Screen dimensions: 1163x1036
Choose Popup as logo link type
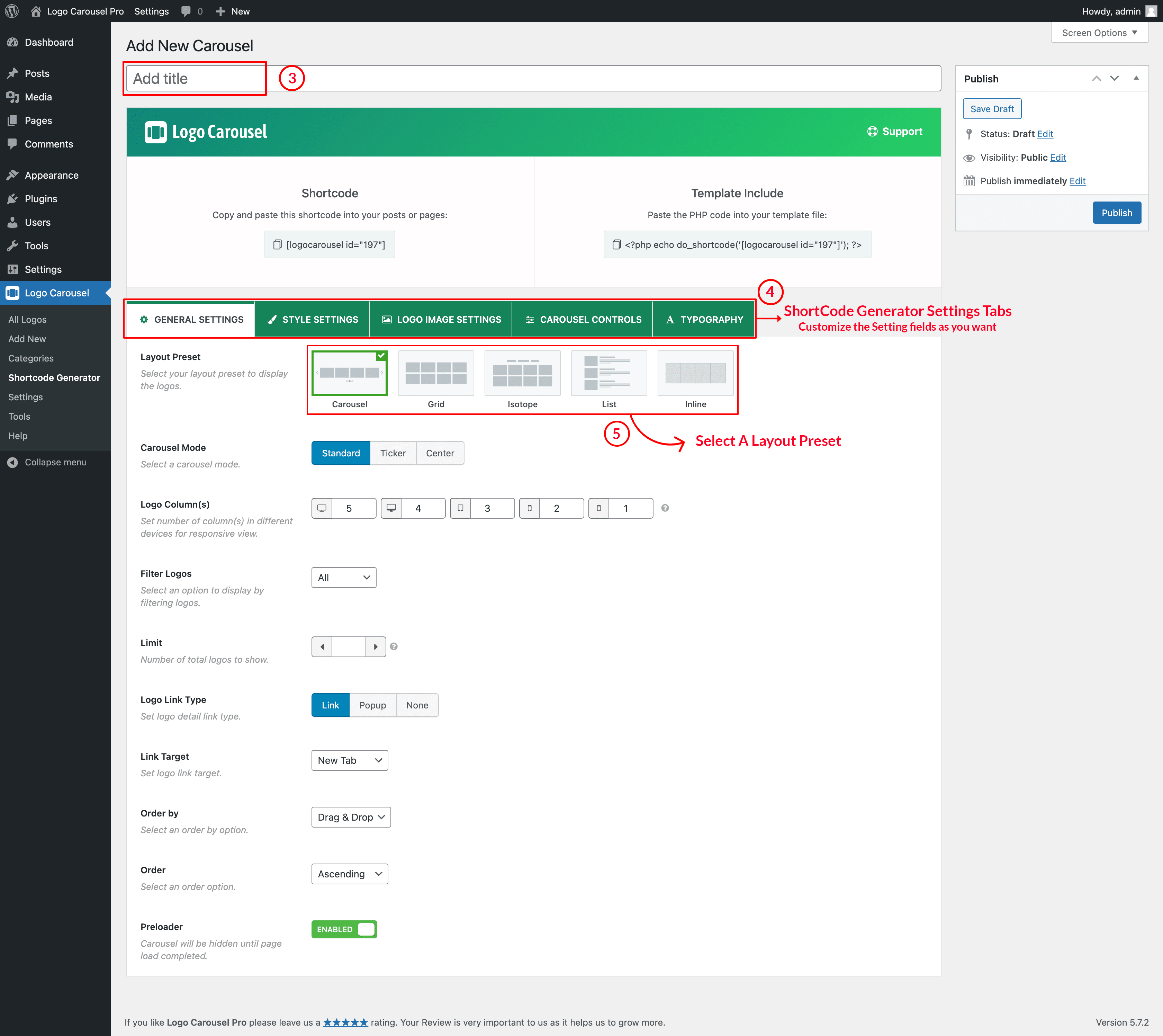click(372, 705)
